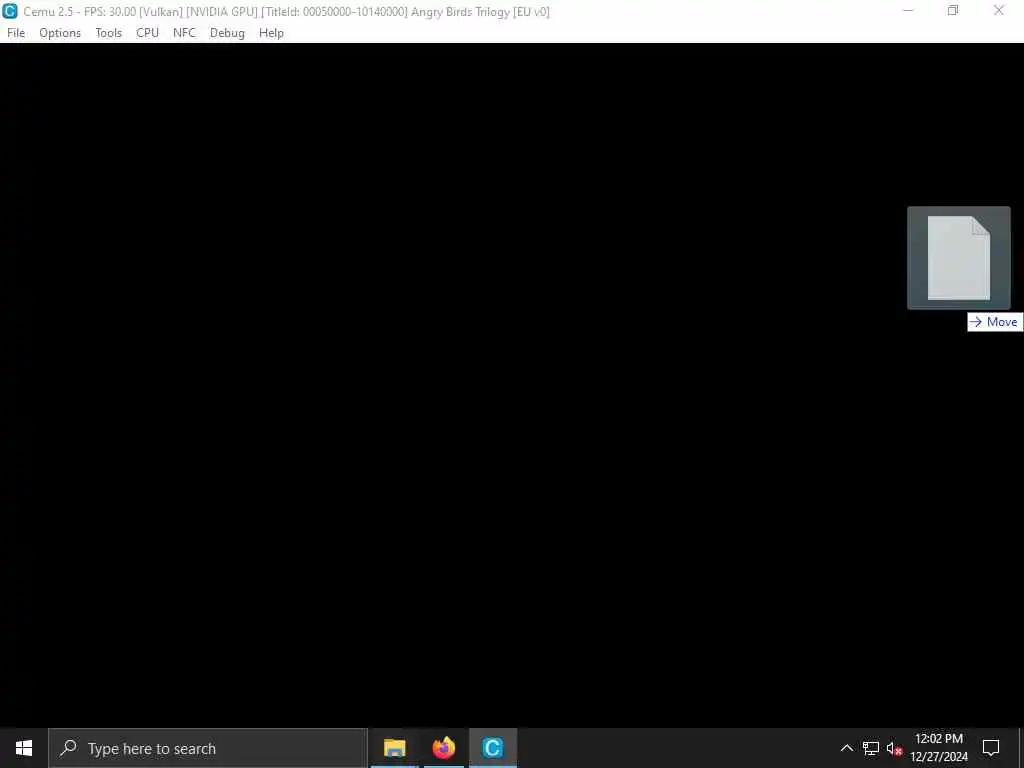Click the Cemu logo in title bar
This screenshot has width=1024, height=768.
10,11
